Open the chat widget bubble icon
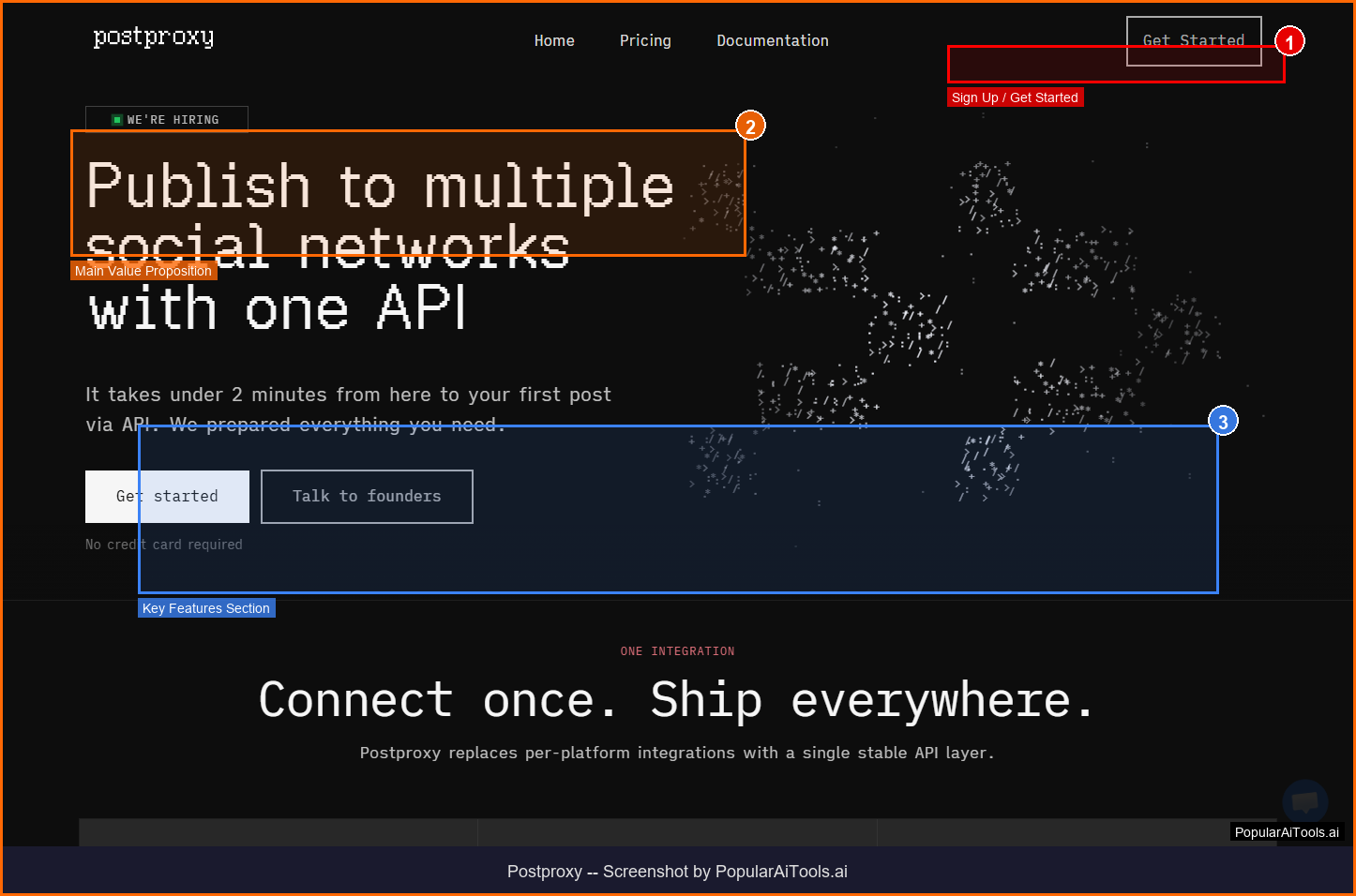This screenshot has width=1356, height=896. point(1304,802)
